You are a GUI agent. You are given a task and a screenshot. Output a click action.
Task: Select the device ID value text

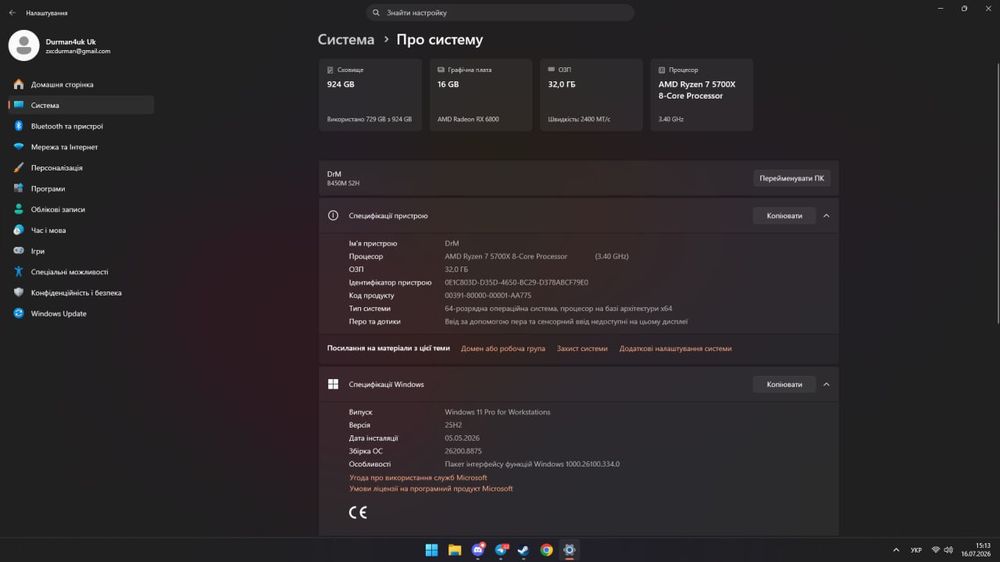tap(517, 283)
